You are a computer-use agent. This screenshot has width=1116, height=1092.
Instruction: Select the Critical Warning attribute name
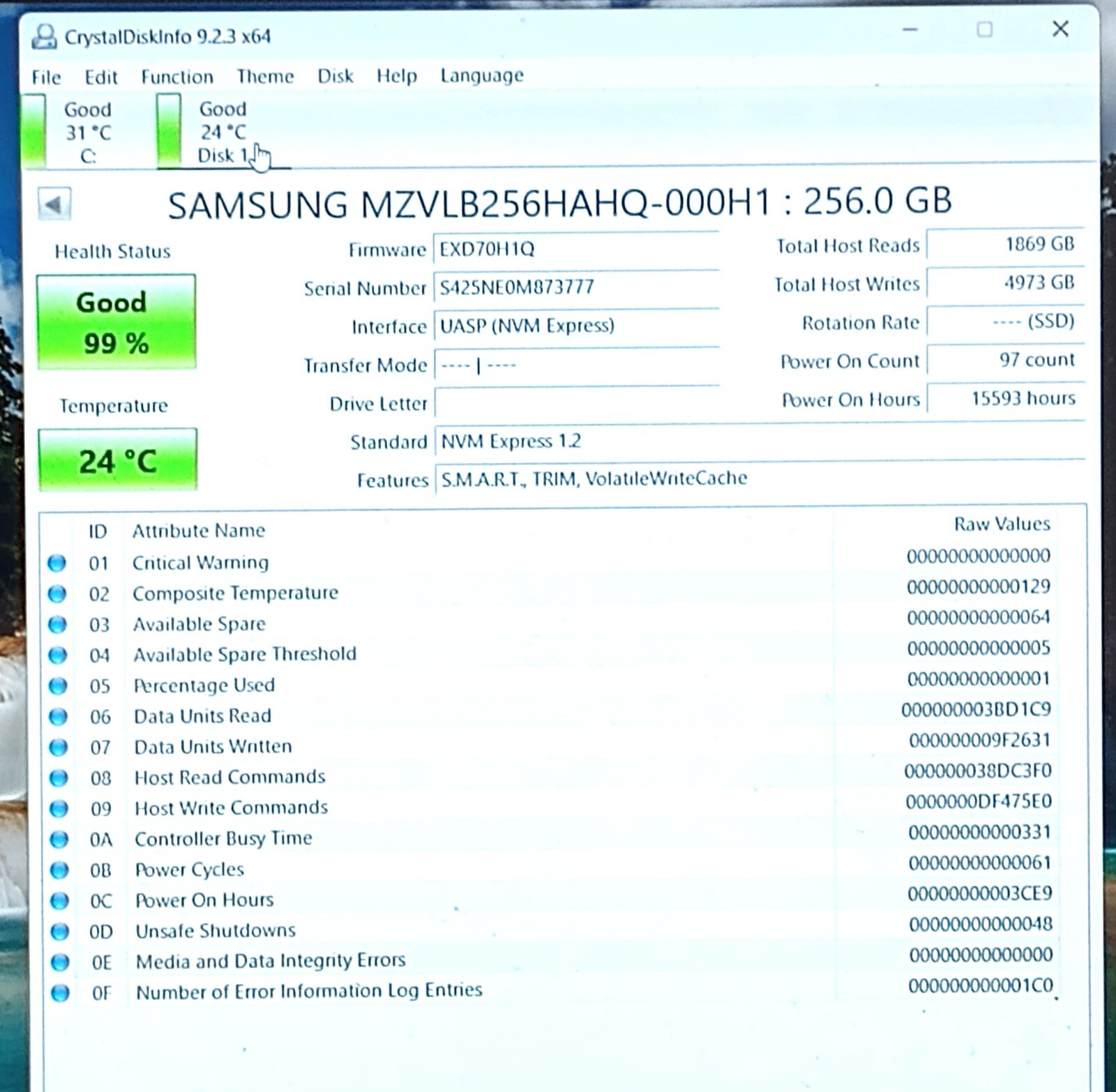tap(201, 562)
